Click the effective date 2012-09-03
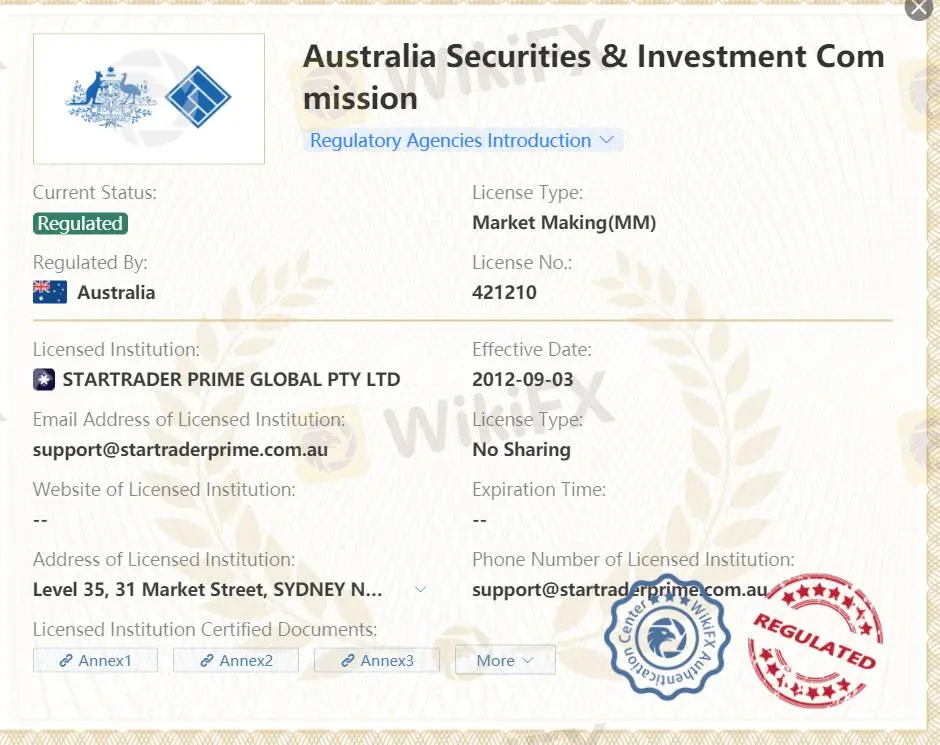Viewport: 940px width, 745px height. click(x=523, y=380)
